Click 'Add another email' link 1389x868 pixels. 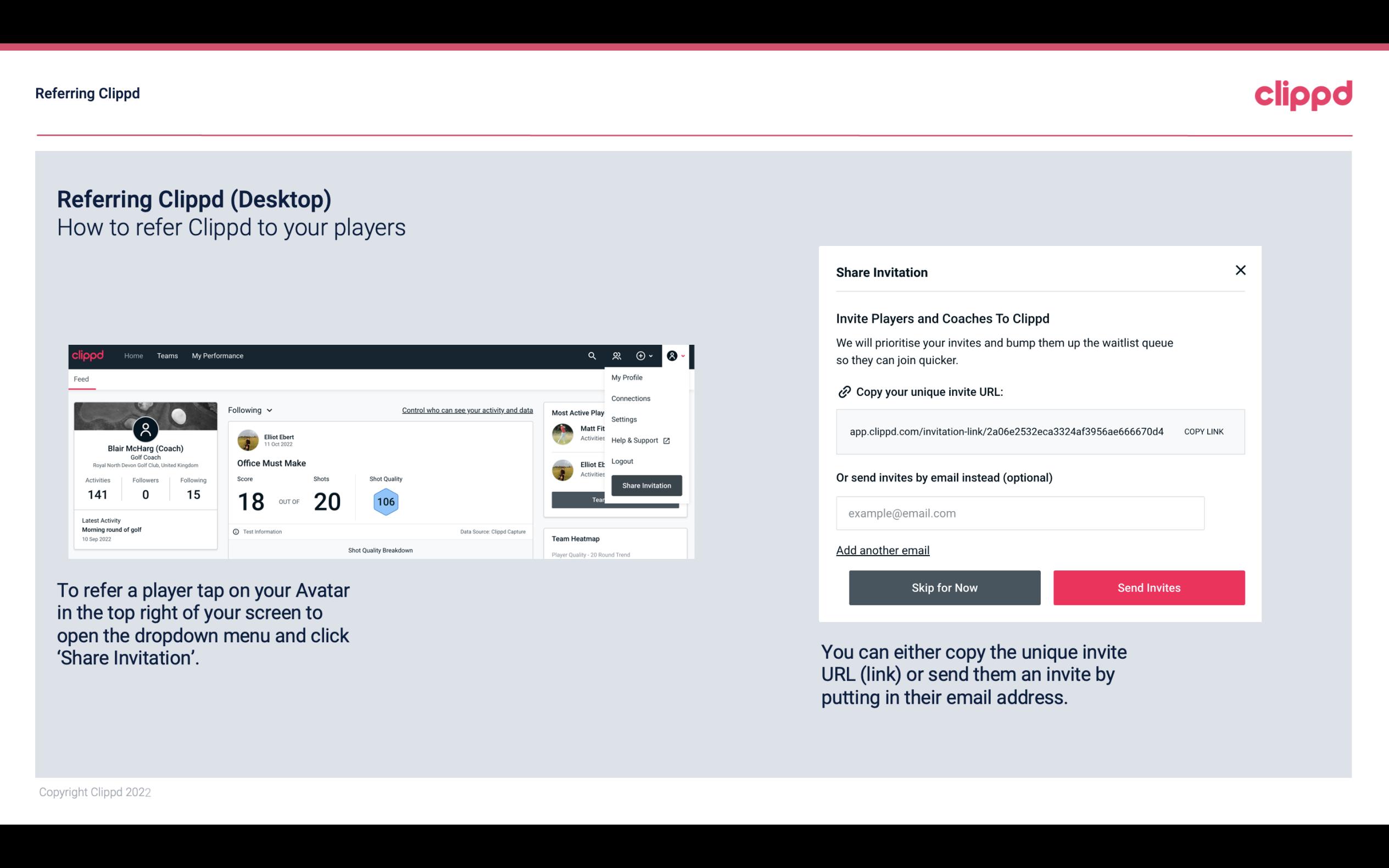tap(882, 550)
